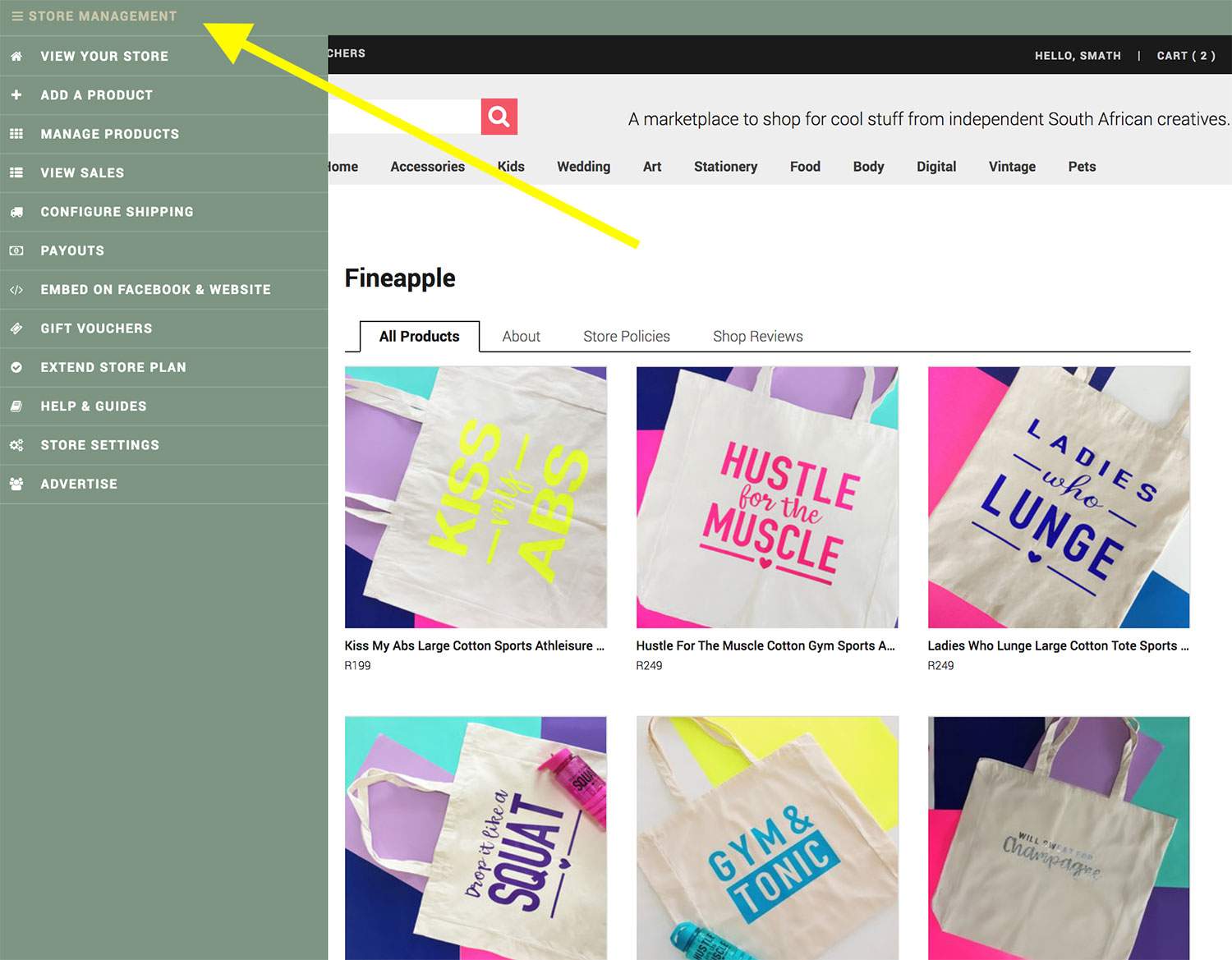The width and height of the screenshot is (1232, 960).
Task: Click the View Sales list icon
Action: point(16,172)
